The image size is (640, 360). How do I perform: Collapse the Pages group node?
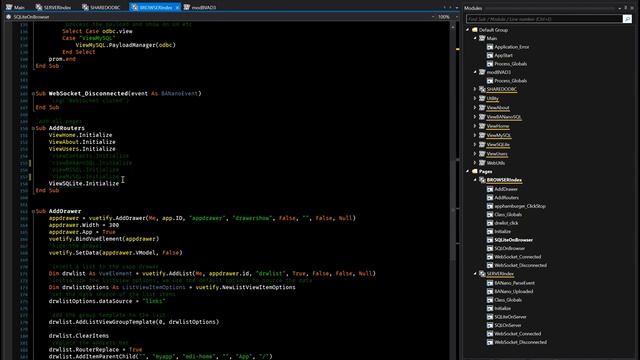pyautogui.click(x=468, y=171)
